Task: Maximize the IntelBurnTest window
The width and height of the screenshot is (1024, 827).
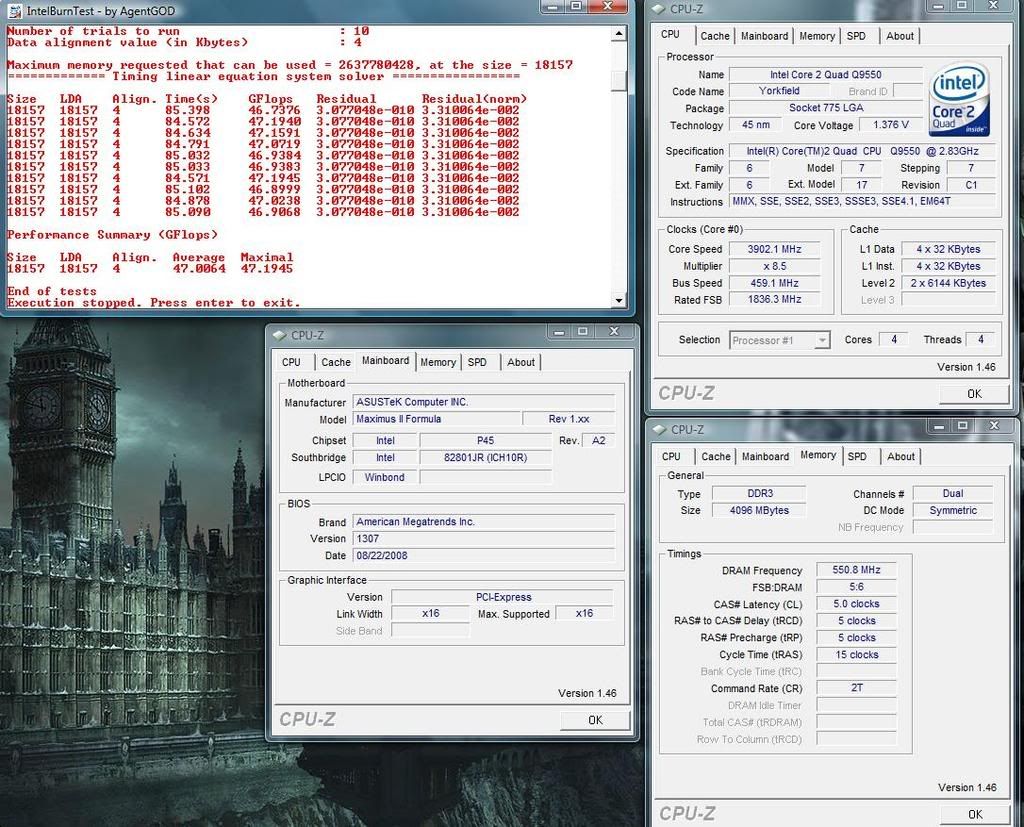Action: pos(576,7)
